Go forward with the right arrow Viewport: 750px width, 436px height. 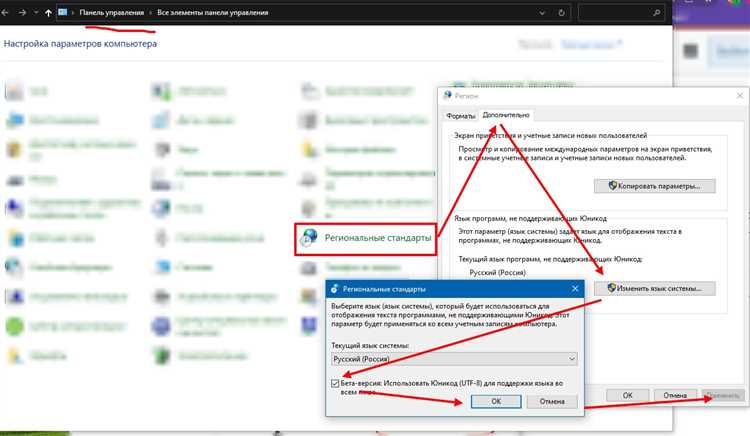[x=22, y=13]
